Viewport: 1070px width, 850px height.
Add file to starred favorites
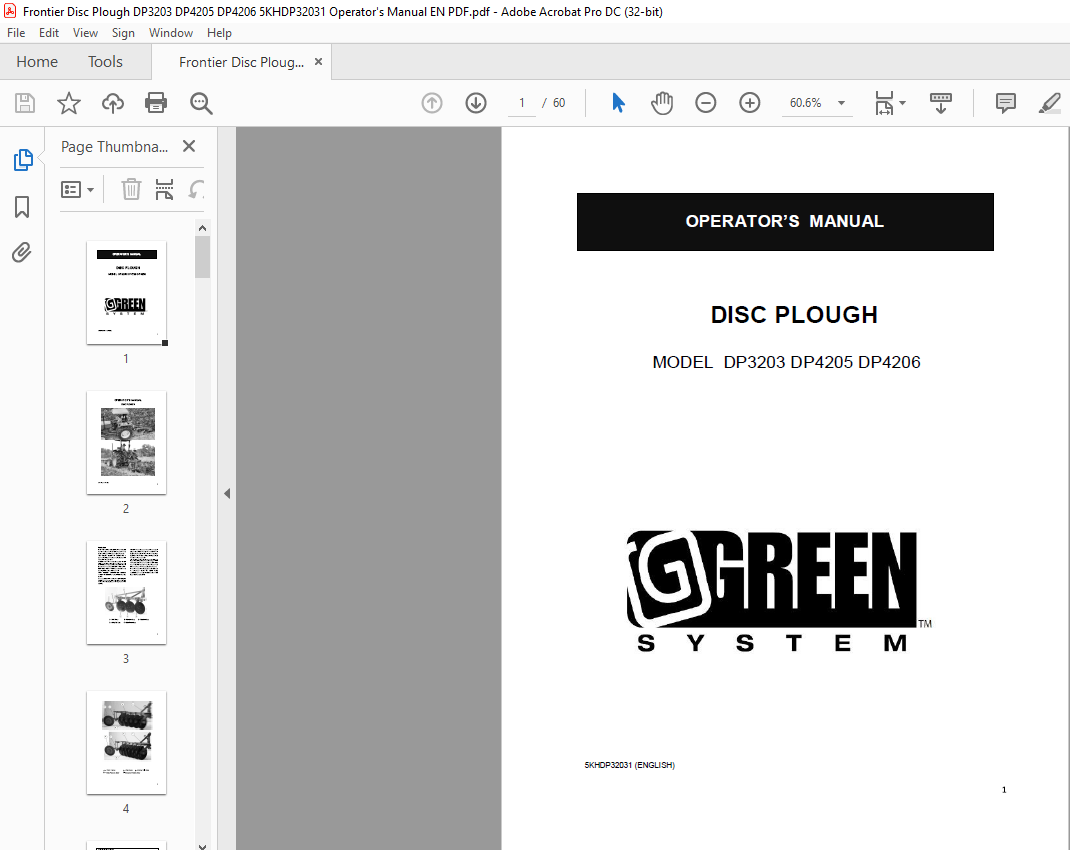69,103
